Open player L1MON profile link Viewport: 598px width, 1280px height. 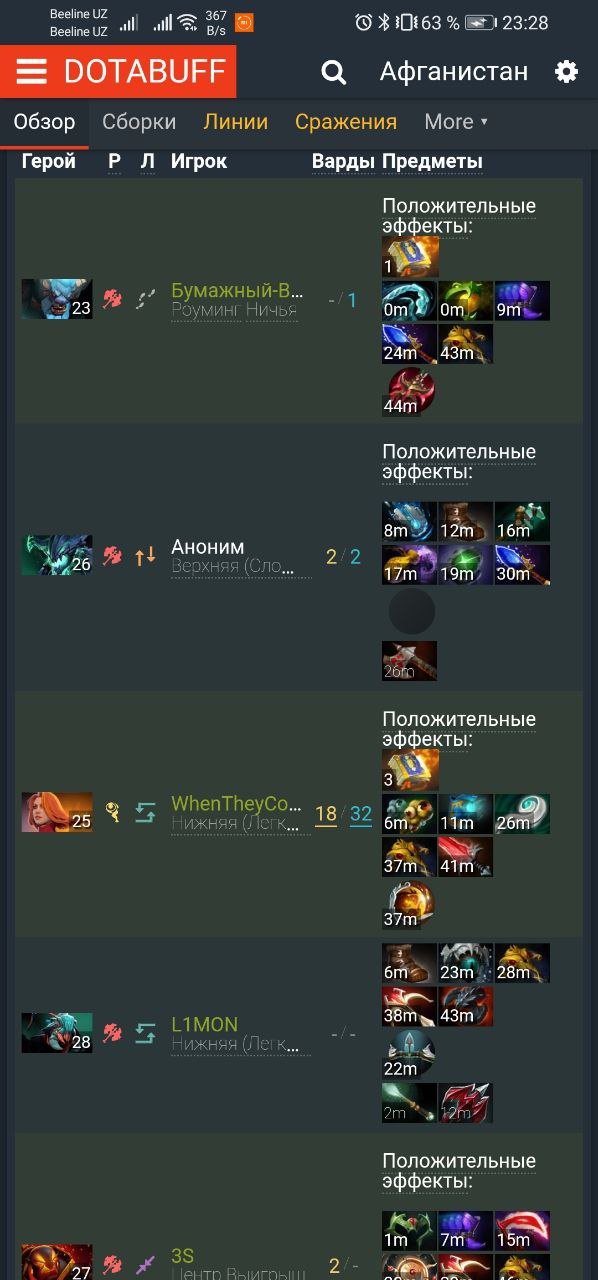click(x=205, y=1024)
